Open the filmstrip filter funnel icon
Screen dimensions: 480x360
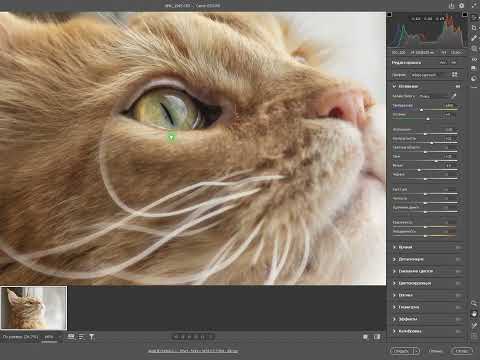92,337
